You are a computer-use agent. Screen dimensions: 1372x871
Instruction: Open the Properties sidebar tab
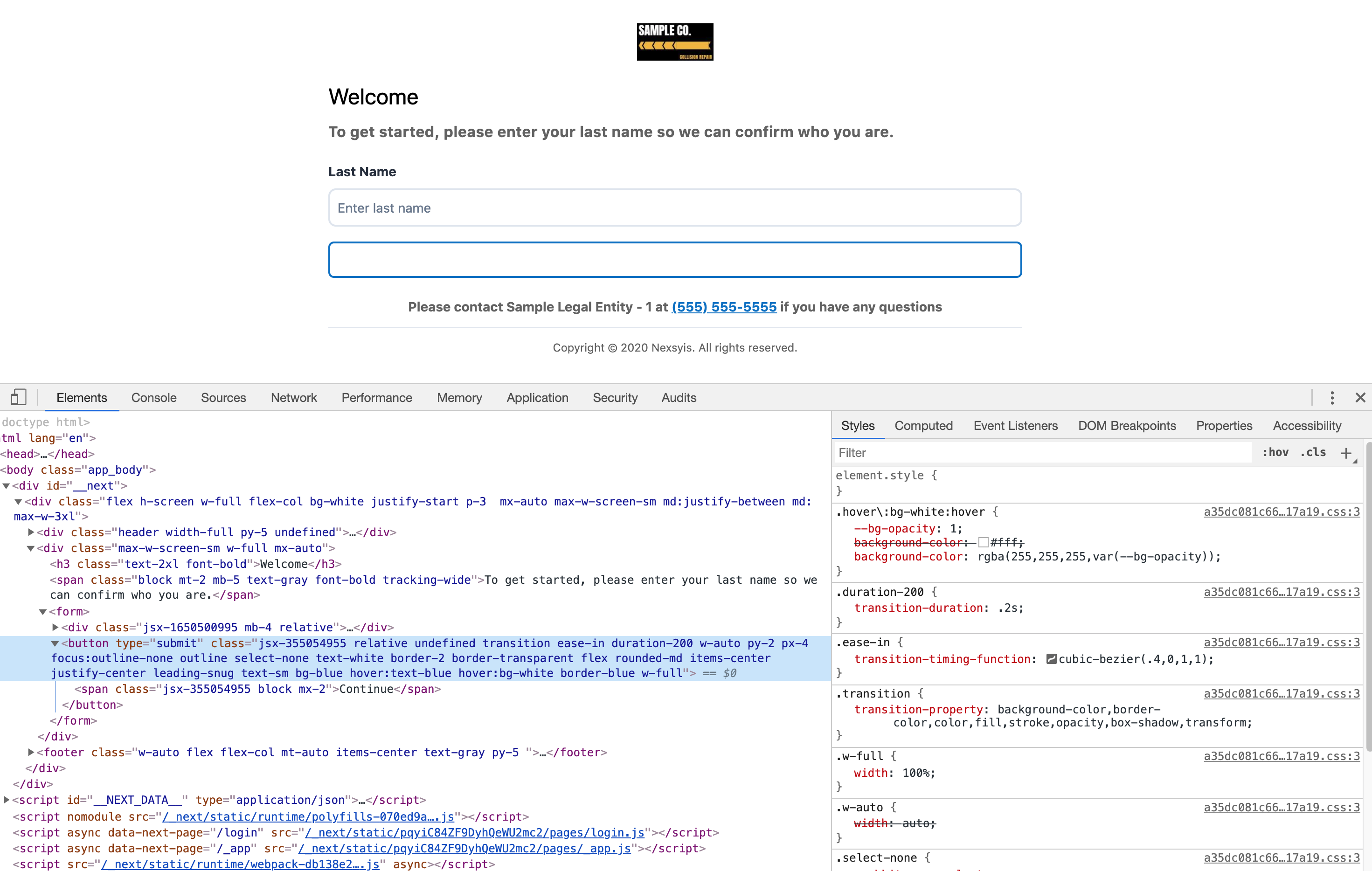[1224, 426]
